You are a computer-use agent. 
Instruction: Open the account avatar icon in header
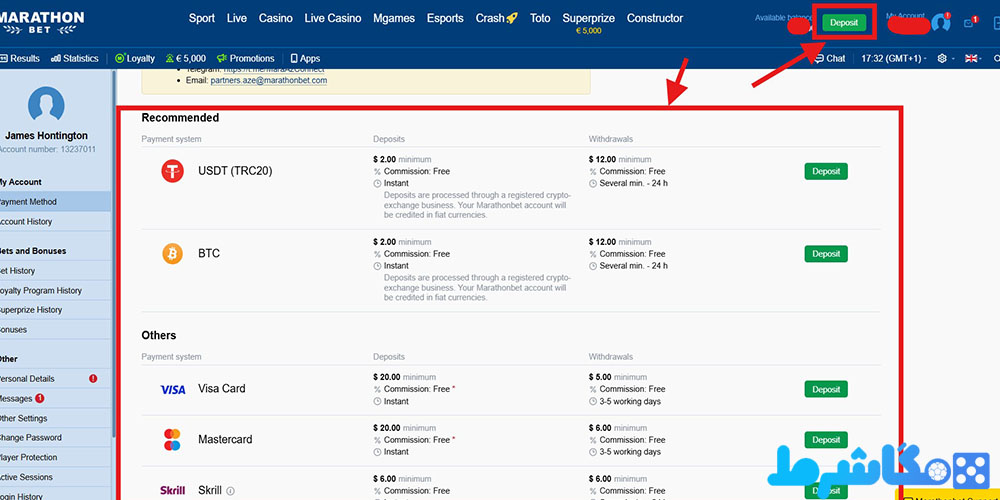[941, 23]
